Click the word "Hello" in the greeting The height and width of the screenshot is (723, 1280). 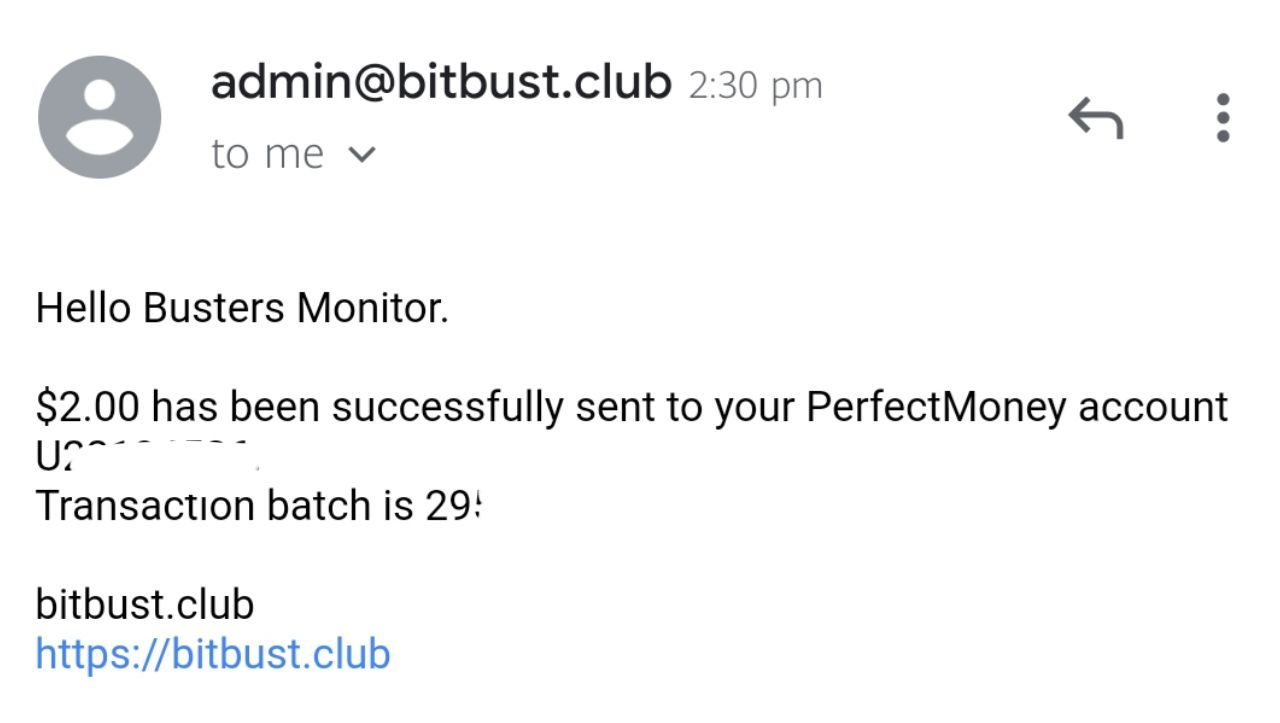coord(83,308)
